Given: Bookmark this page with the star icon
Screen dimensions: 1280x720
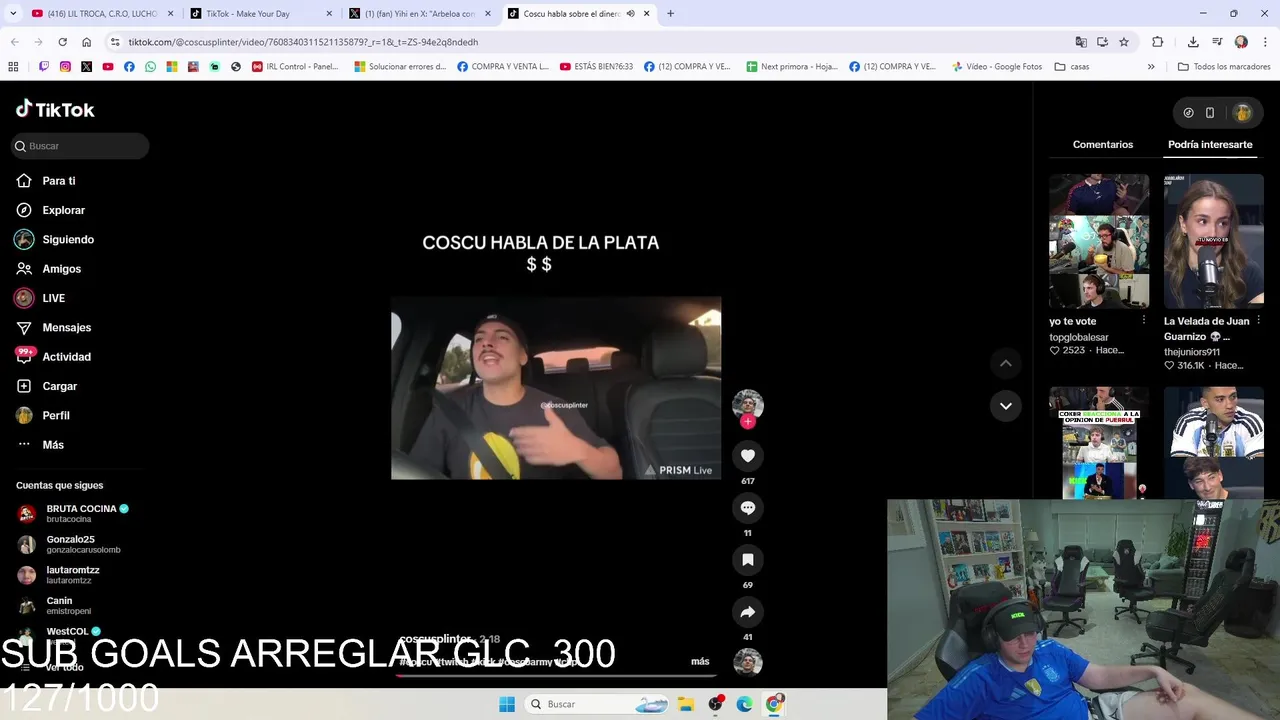Looking at the screenshot, I should click(1124, 42).
